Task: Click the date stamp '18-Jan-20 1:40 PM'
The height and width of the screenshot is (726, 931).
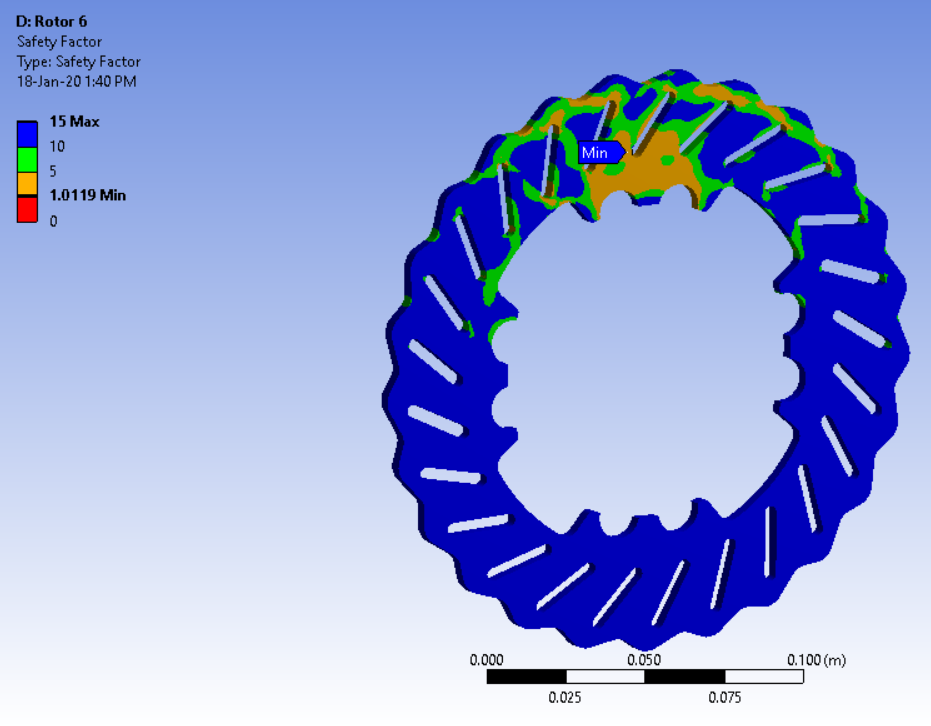Action: 77,81
